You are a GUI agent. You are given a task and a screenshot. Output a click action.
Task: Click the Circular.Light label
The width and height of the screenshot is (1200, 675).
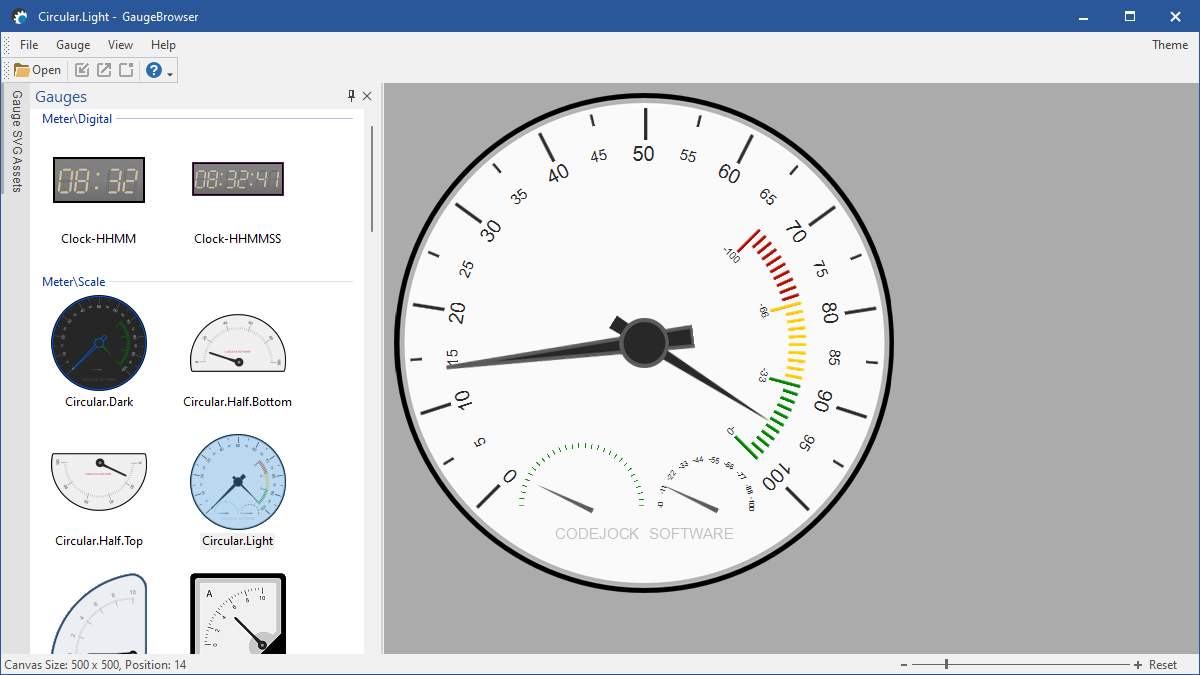(238, 541)
